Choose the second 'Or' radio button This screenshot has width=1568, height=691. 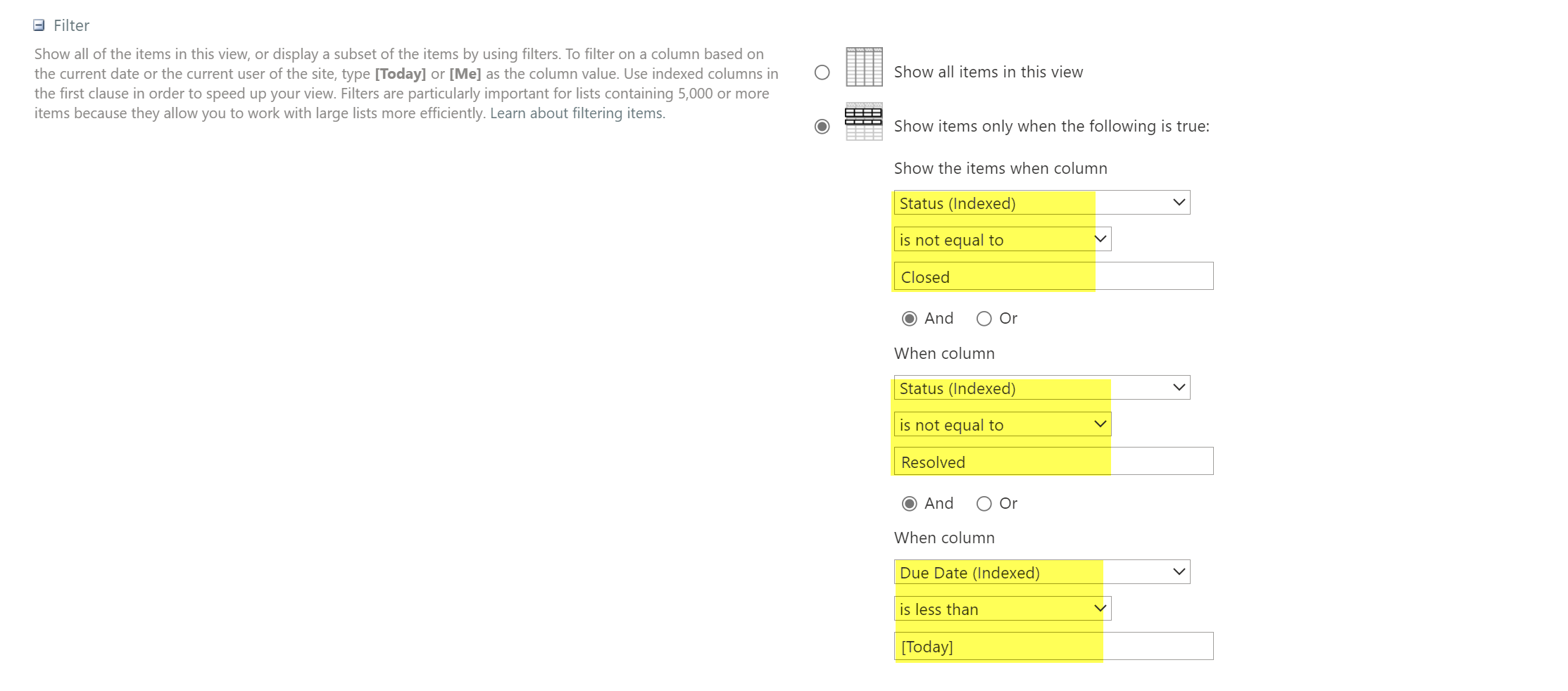pyautogui.click(x=984, y=504)
